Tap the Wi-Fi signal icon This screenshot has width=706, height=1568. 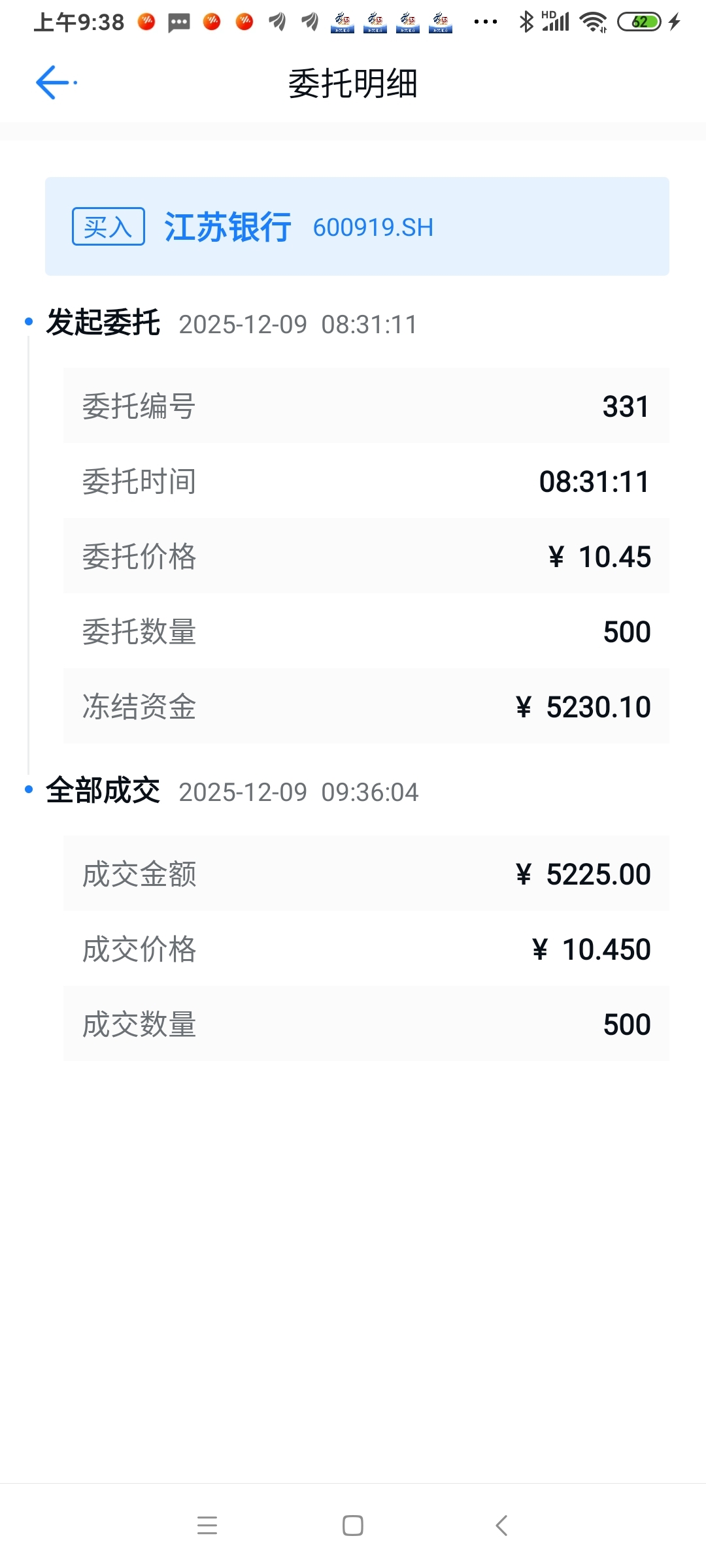coord(593,22)
